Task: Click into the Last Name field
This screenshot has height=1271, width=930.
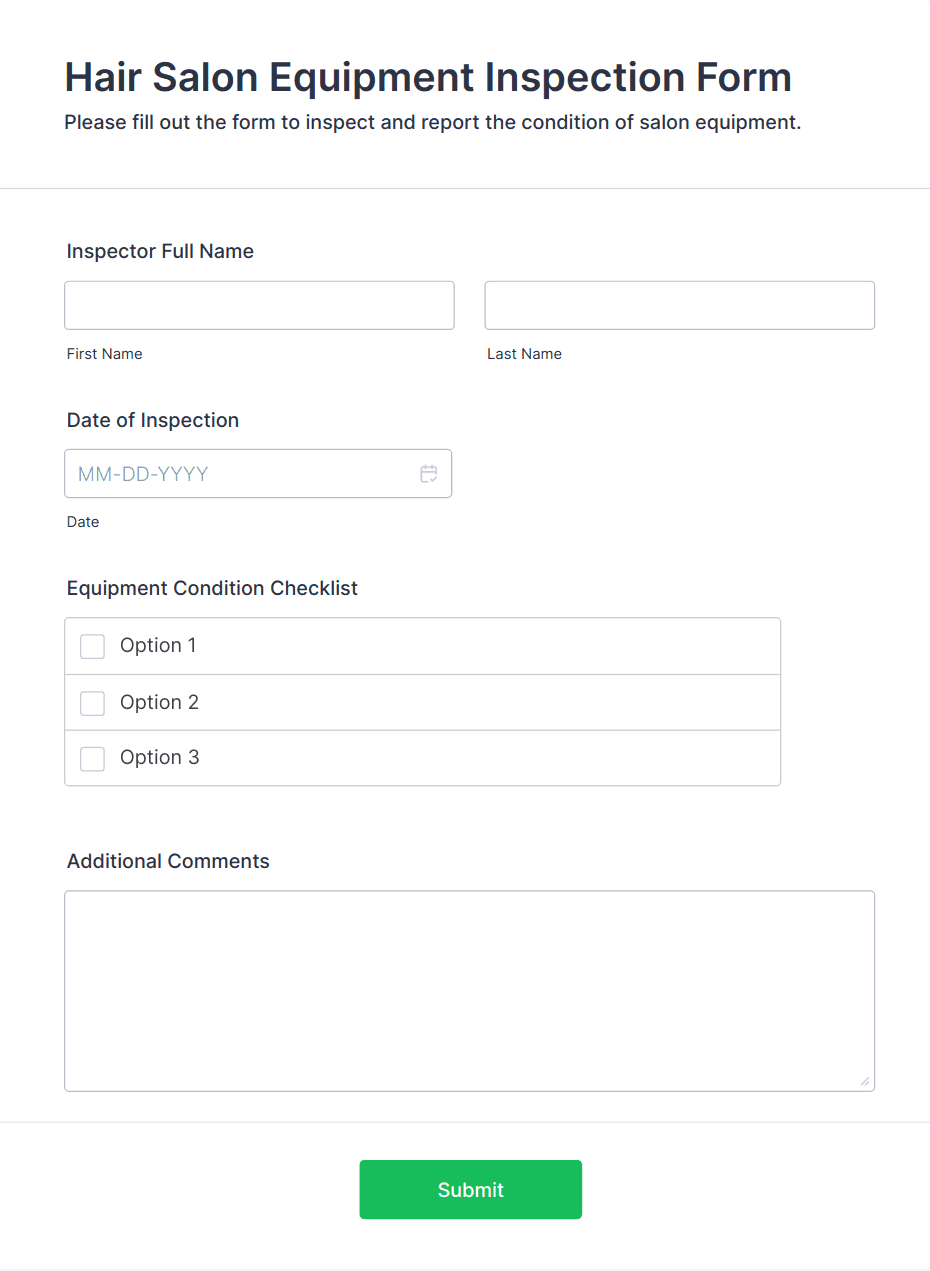Action: coord(680,305)
